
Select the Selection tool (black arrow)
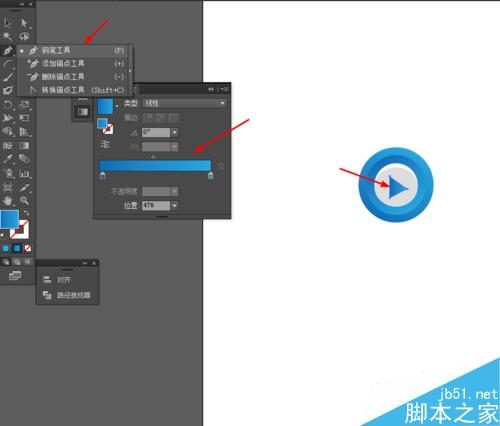(8, 23)
